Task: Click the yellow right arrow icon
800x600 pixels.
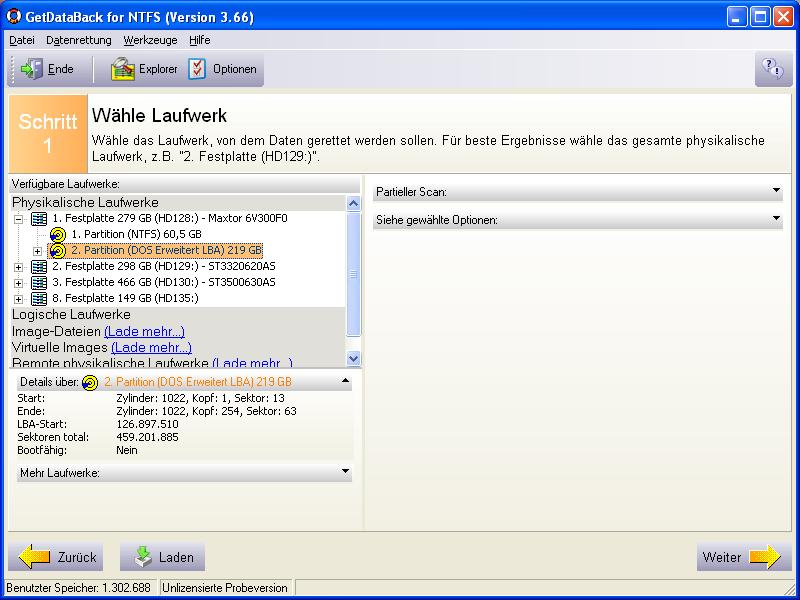Action: [765, 557]
